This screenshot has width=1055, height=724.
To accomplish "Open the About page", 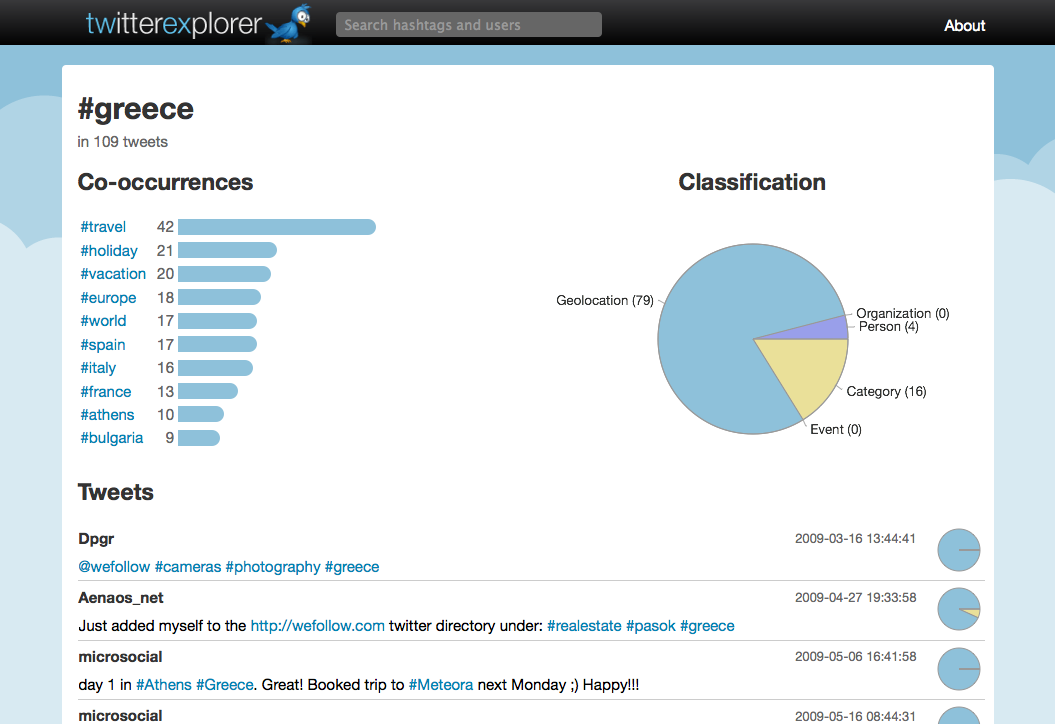I will pyautogui.click(x=964, y=26).
